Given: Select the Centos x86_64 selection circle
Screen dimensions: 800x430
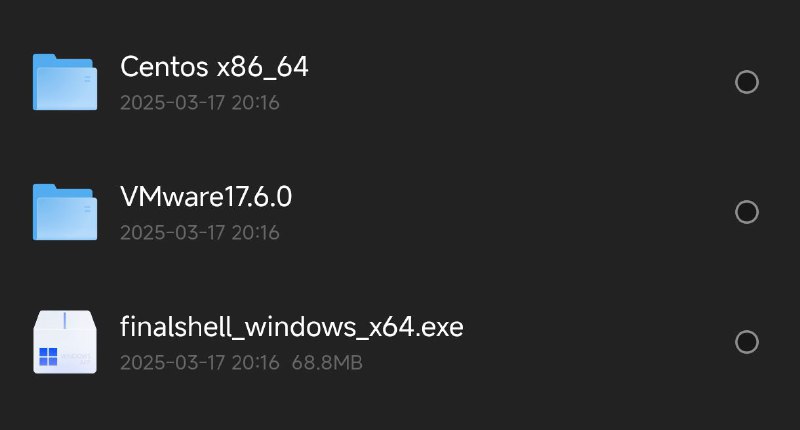Looking at the screenshot, I should 746,82.
